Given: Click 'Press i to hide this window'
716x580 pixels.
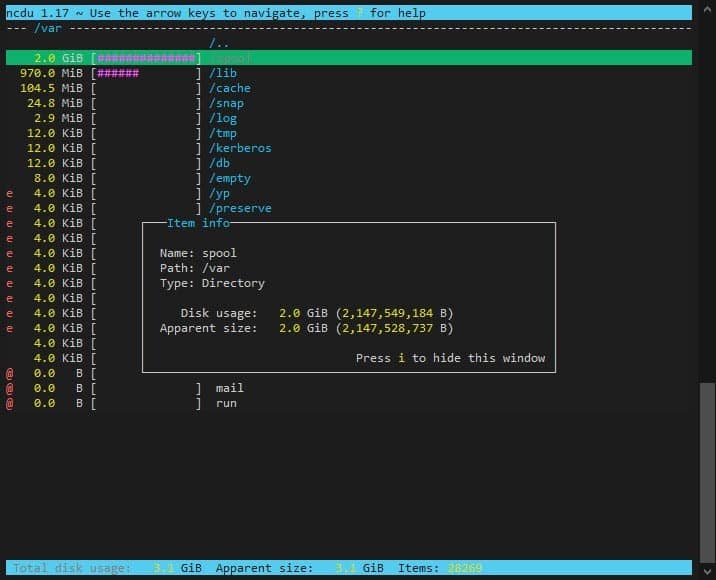Looking at the screenshot, I should click(x=450, y=358).
